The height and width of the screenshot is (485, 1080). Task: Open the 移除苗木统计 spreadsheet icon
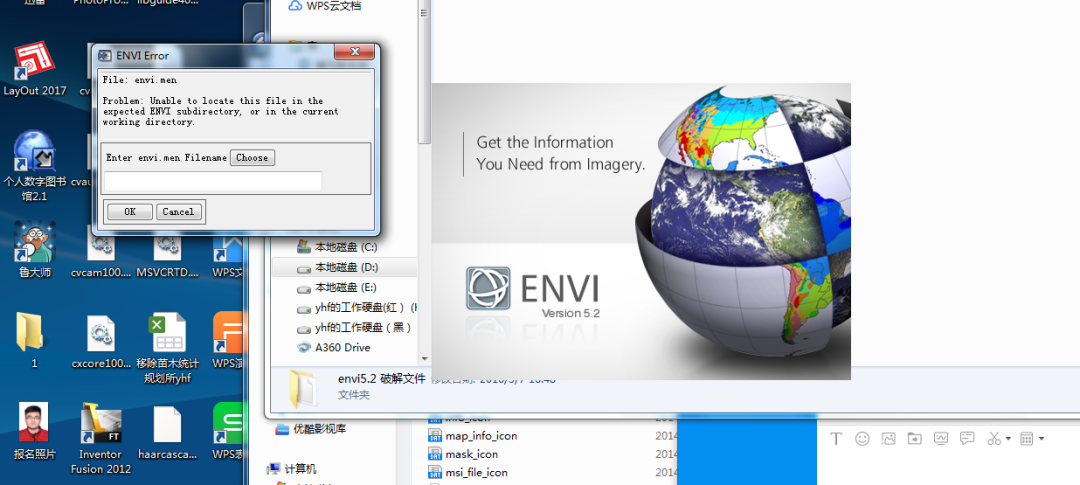coord(167,349)
